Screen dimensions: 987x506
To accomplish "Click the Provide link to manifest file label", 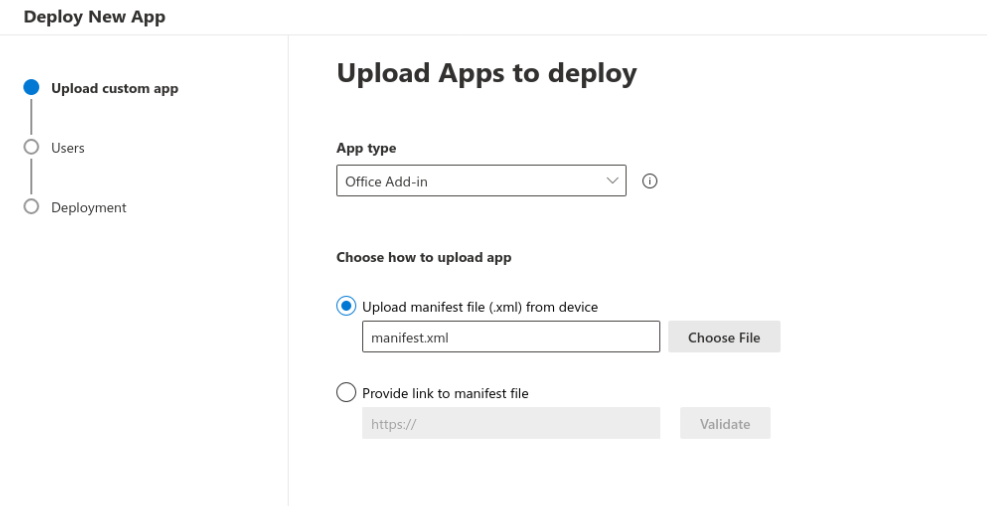I will tap(445, 393).
